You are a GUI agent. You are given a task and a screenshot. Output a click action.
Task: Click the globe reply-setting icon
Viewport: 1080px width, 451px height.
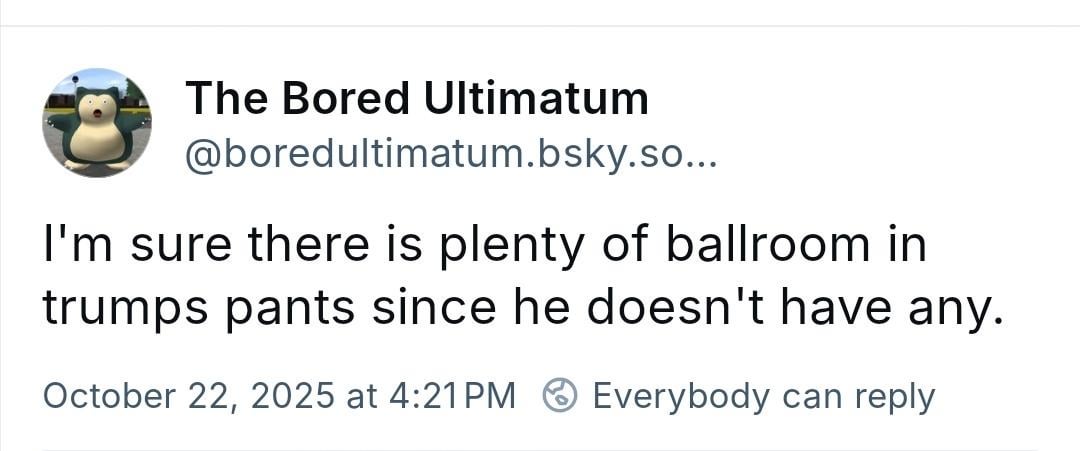pos(559,396)
